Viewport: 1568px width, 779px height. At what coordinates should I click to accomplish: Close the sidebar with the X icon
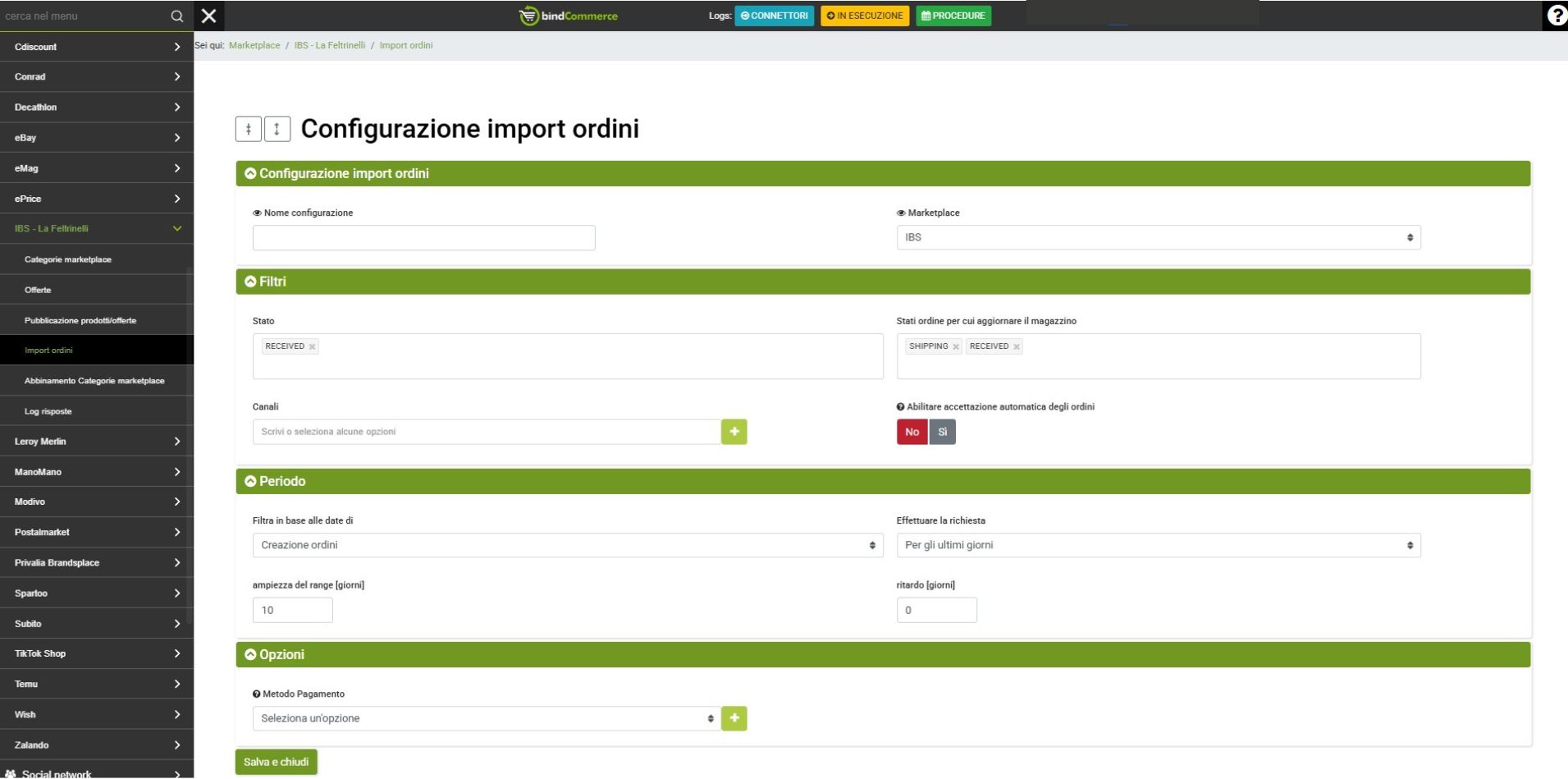pyautogui.click(x=208, y=16)
